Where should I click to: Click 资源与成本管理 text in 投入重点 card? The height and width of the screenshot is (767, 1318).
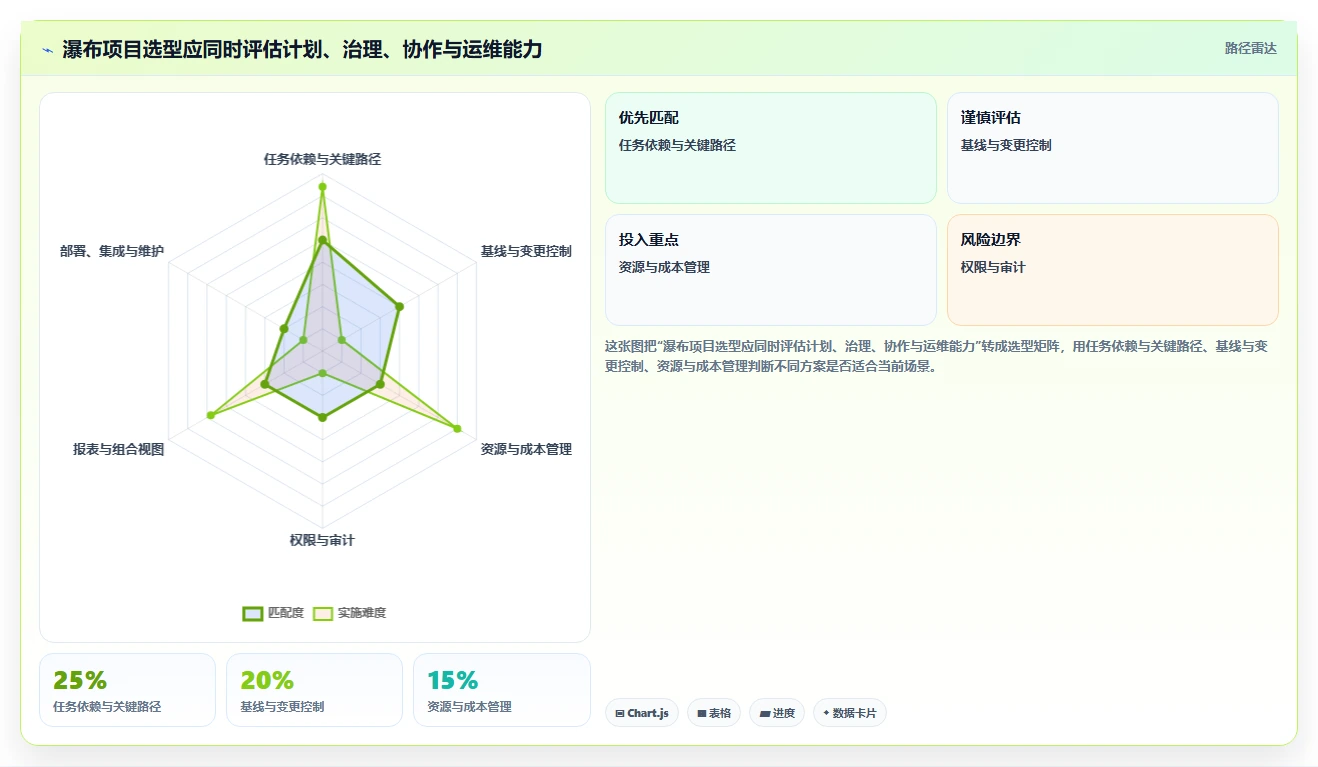pyautogui.click(x=664, y=267)
